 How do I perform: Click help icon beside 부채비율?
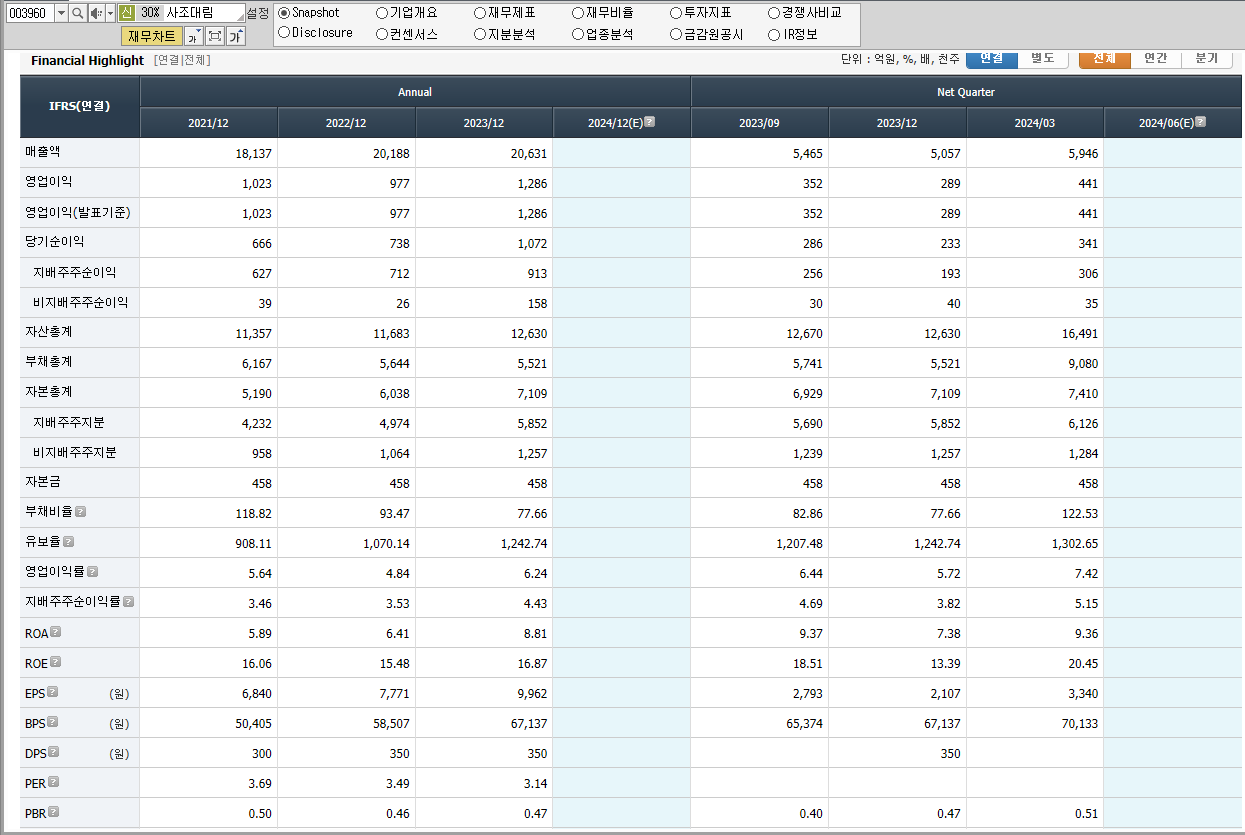(x=80, y=512)
